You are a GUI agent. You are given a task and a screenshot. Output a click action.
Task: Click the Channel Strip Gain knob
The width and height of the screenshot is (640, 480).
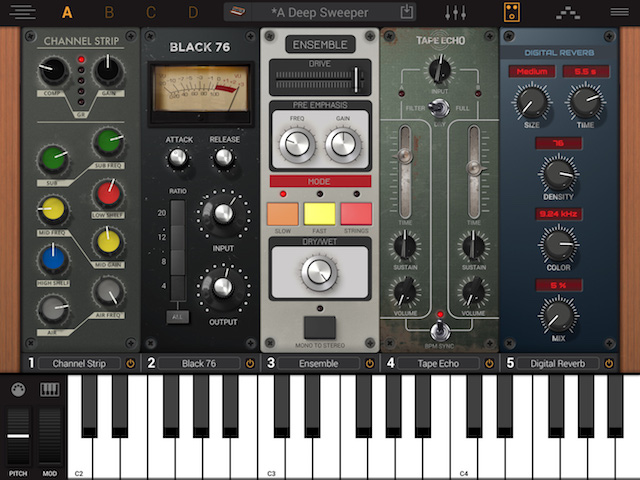click(109, 71)
